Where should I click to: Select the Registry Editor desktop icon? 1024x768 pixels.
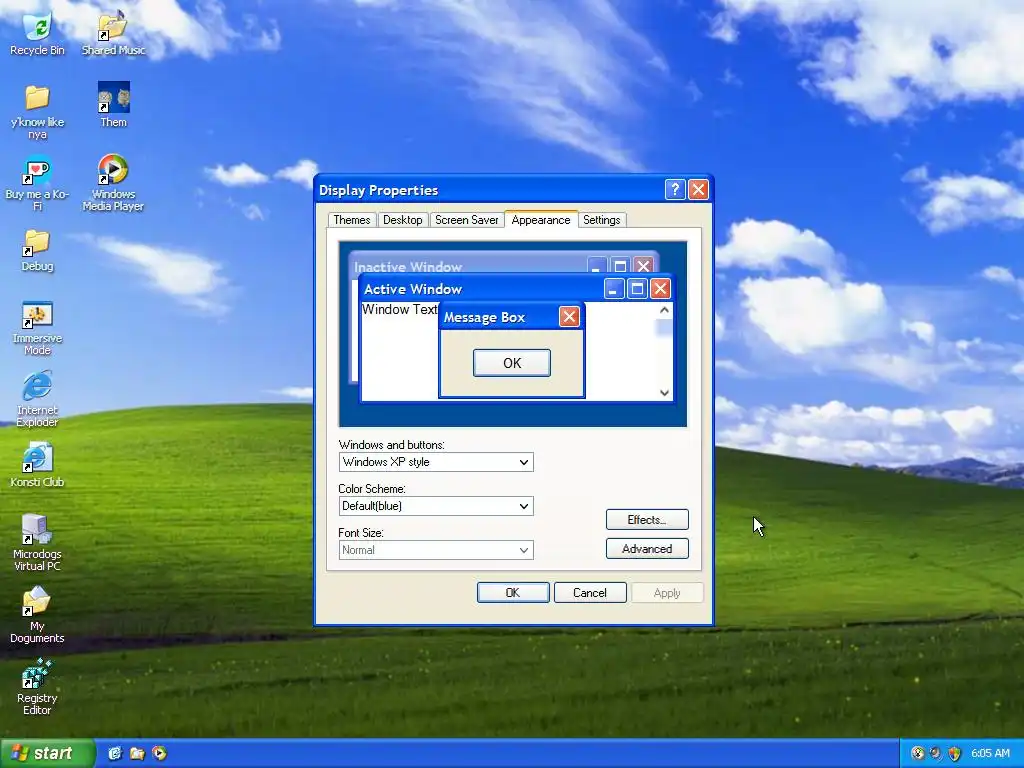pos(37,687)
